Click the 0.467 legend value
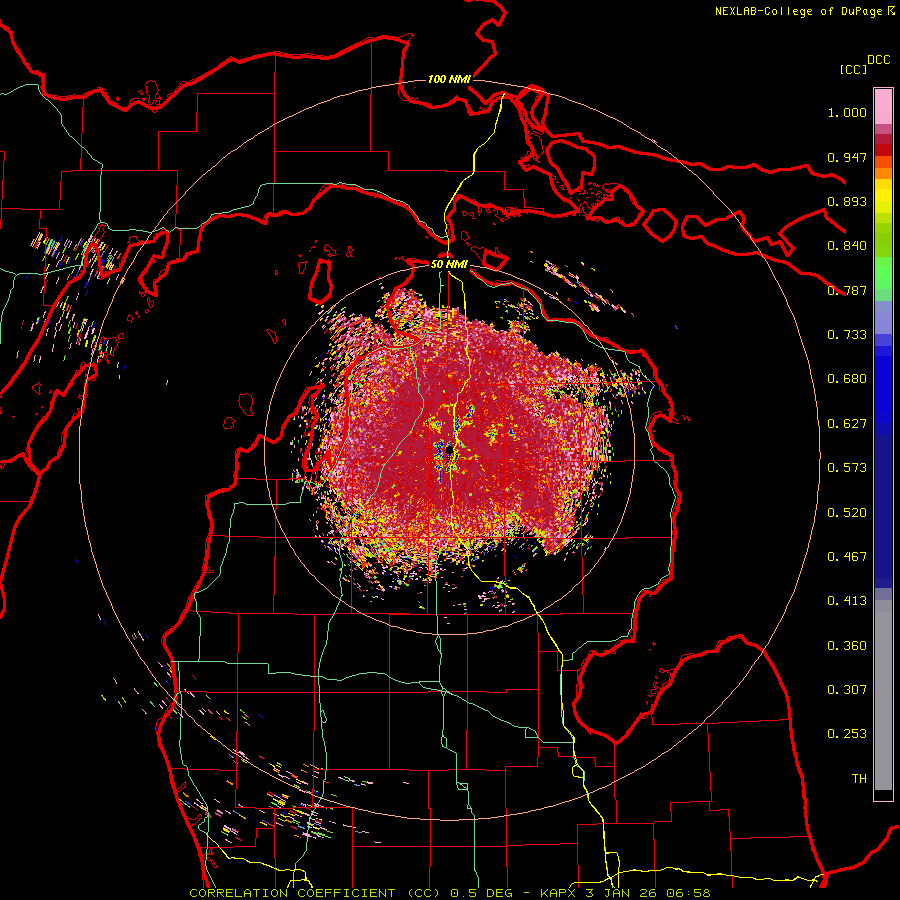Viewport: 900px width, 900px height. click(x=847, y=557)
